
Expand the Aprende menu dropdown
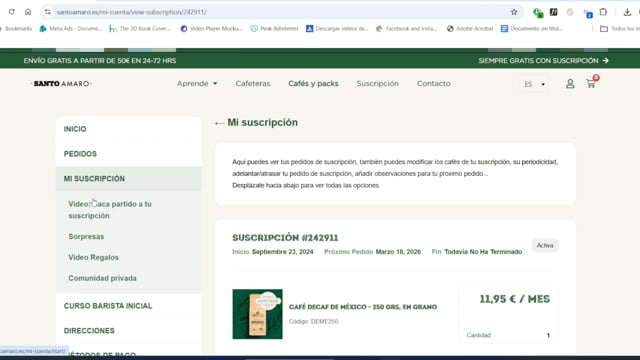[x=197, y=84]
